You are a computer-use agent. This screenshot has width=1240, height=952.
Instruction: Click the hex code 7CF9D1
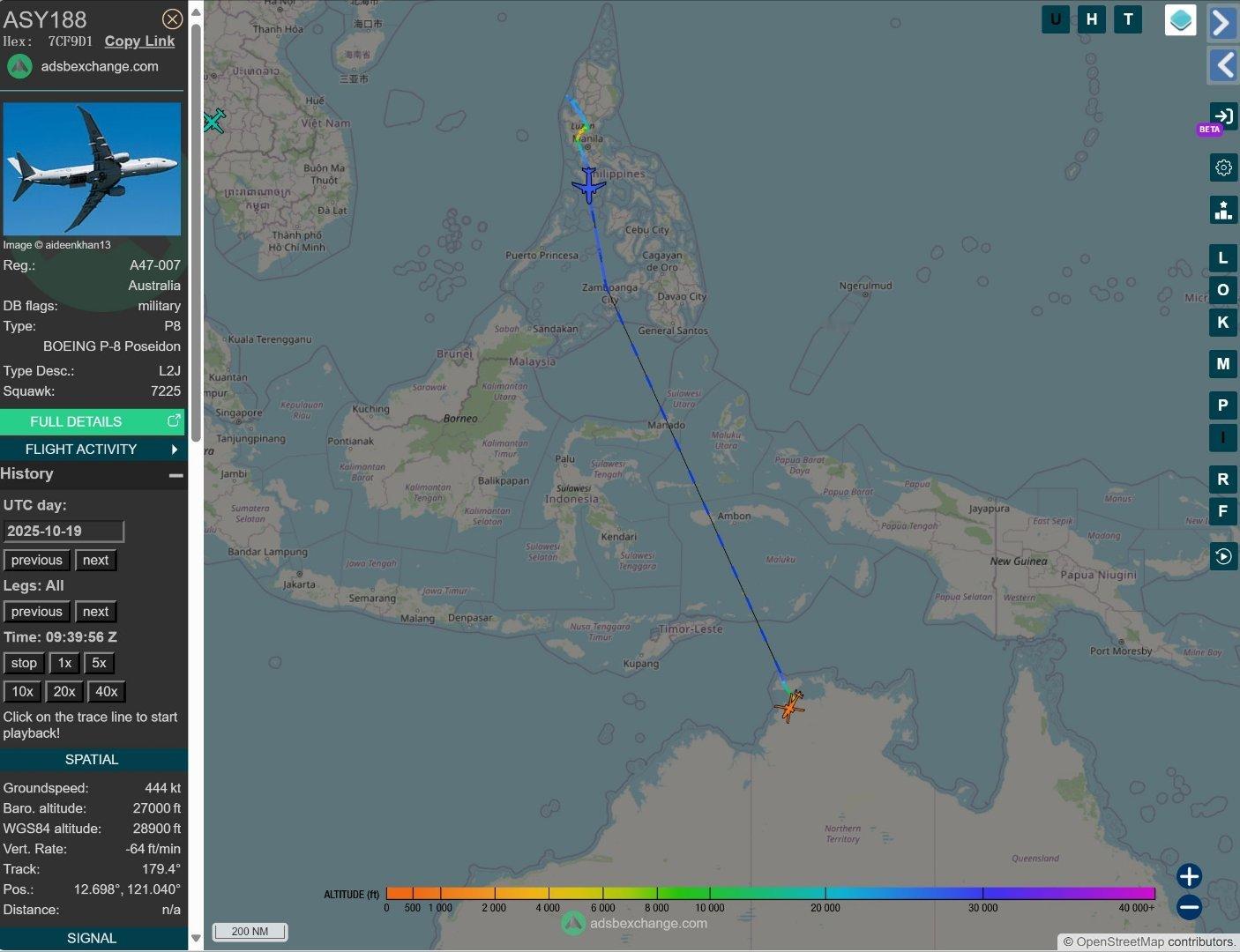[x=71, y=41]
